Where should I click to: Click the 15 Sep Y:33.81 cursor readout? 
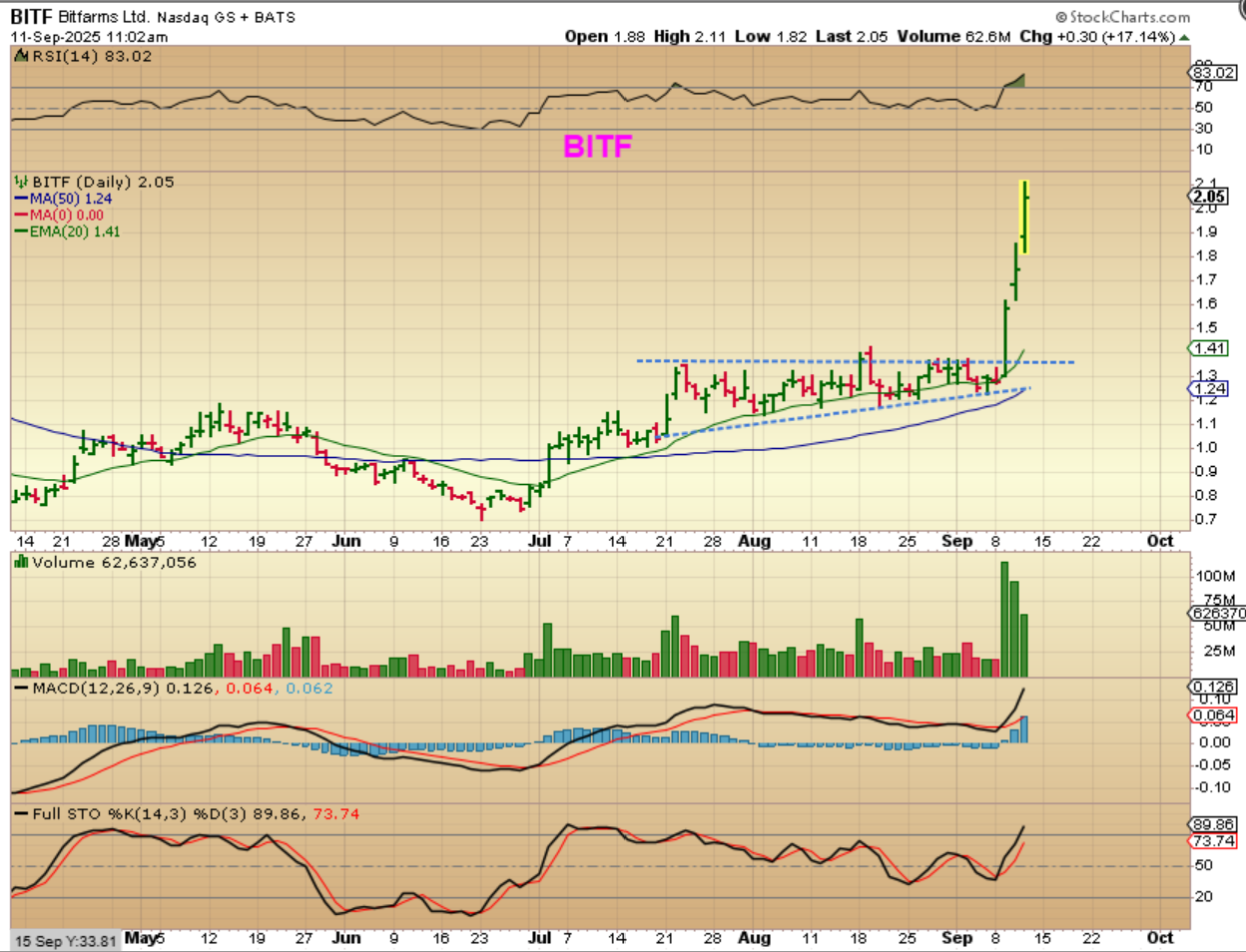tap(66, 940)
